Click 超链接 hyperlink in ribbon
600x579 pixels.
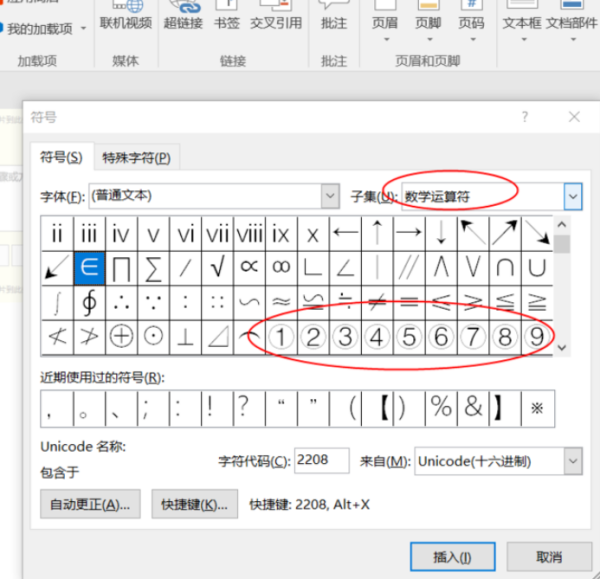pos(183,17)
